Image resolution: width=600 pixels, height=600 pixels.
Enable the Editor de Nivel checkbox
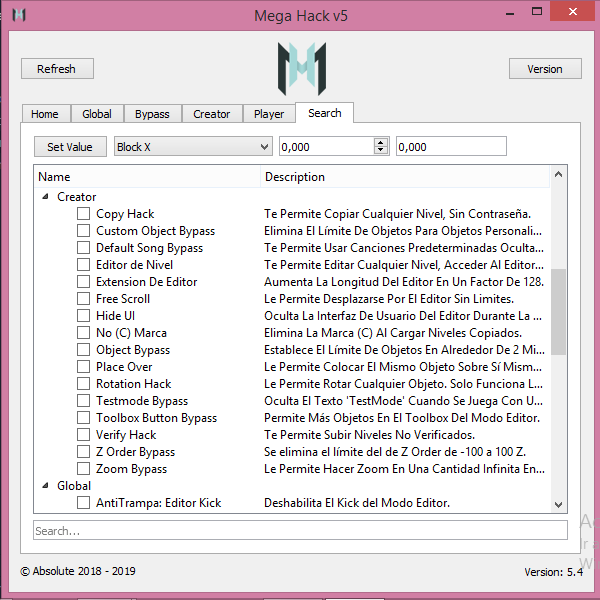[83, 264]
